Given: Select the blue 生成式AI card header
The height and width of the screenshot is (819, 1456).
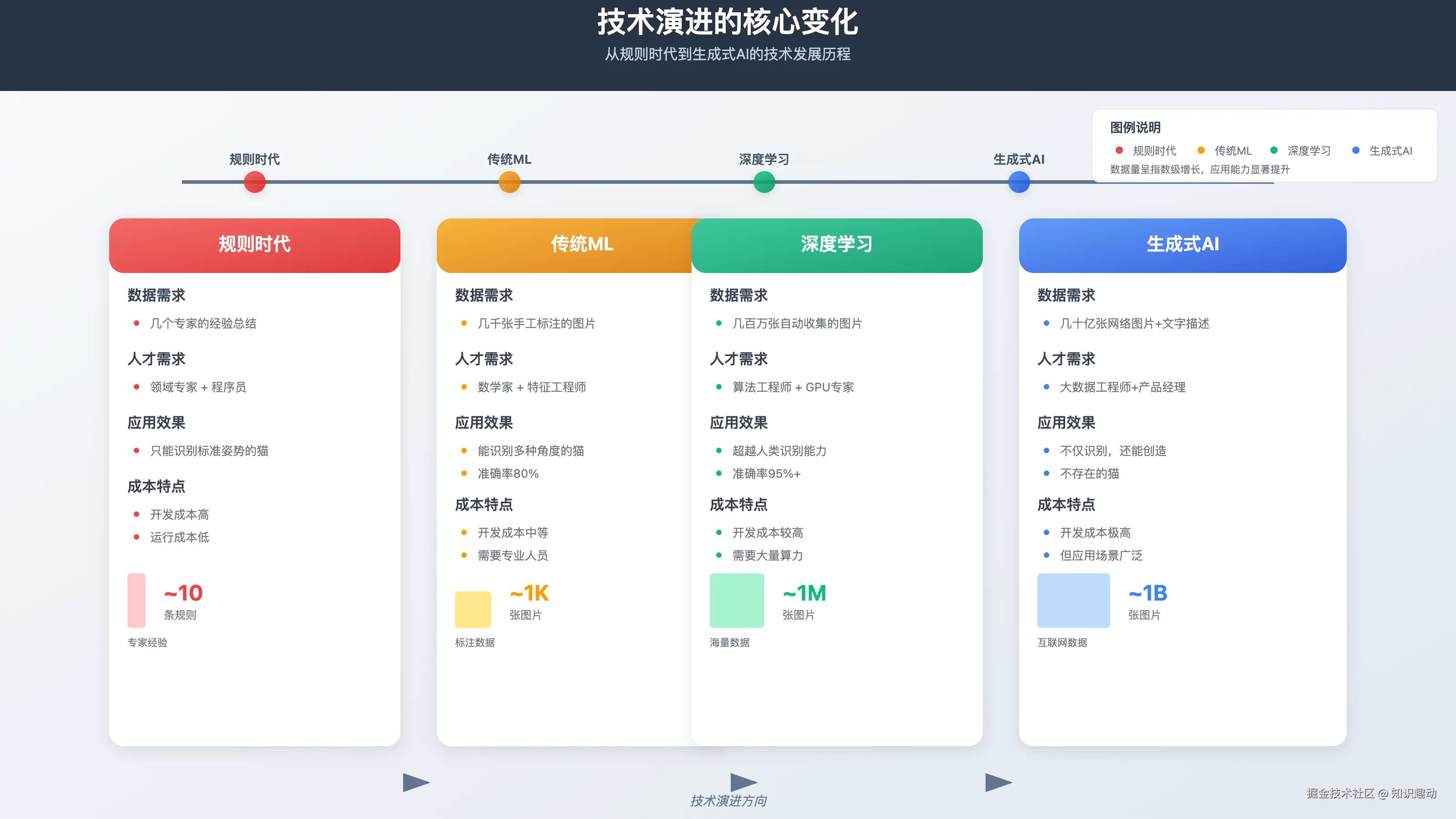Looking at the screenshot, I should [x=1183, y=245].
